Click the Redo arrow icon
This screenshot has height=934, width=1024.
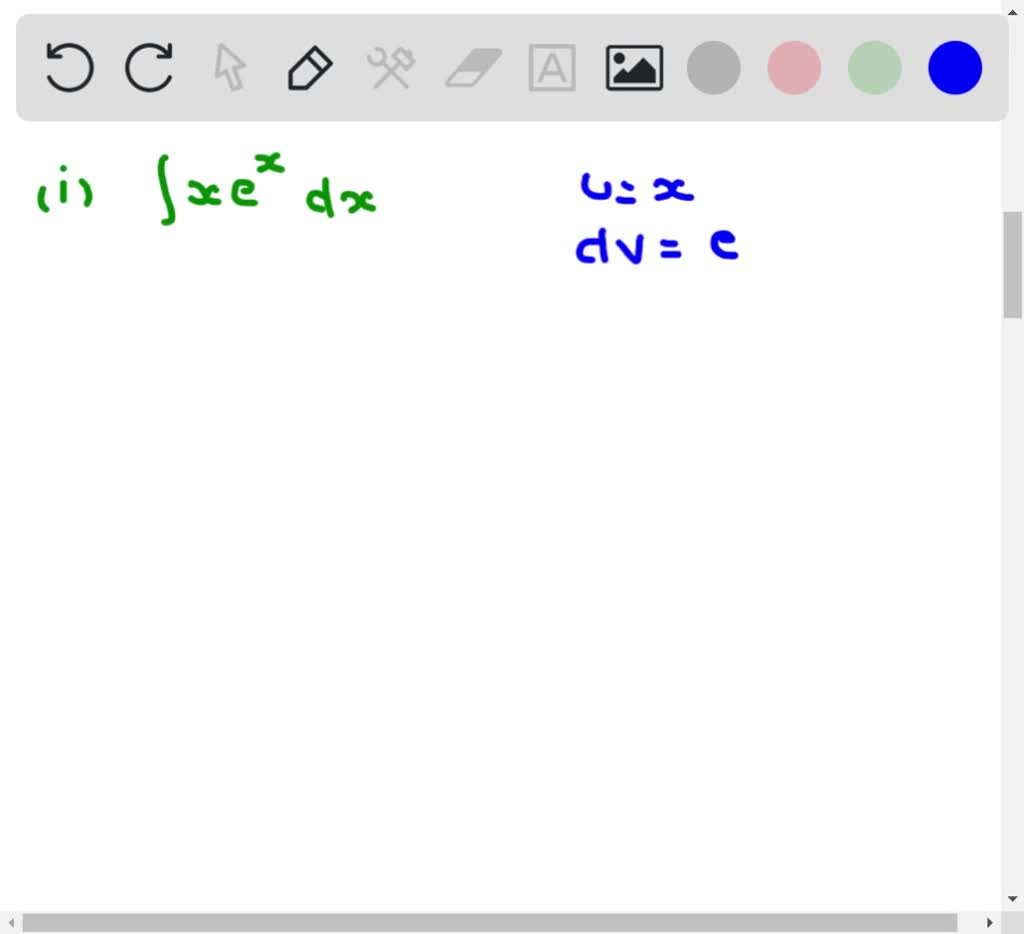click(x=148, y=68)
